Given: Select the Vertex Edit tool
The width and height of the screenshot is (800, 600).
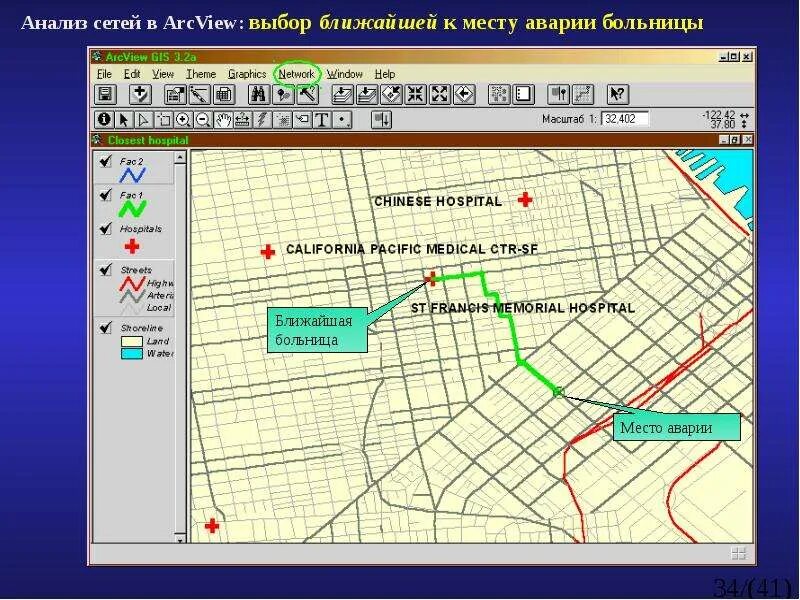Looking at the screenshot, I should [144, 120].
